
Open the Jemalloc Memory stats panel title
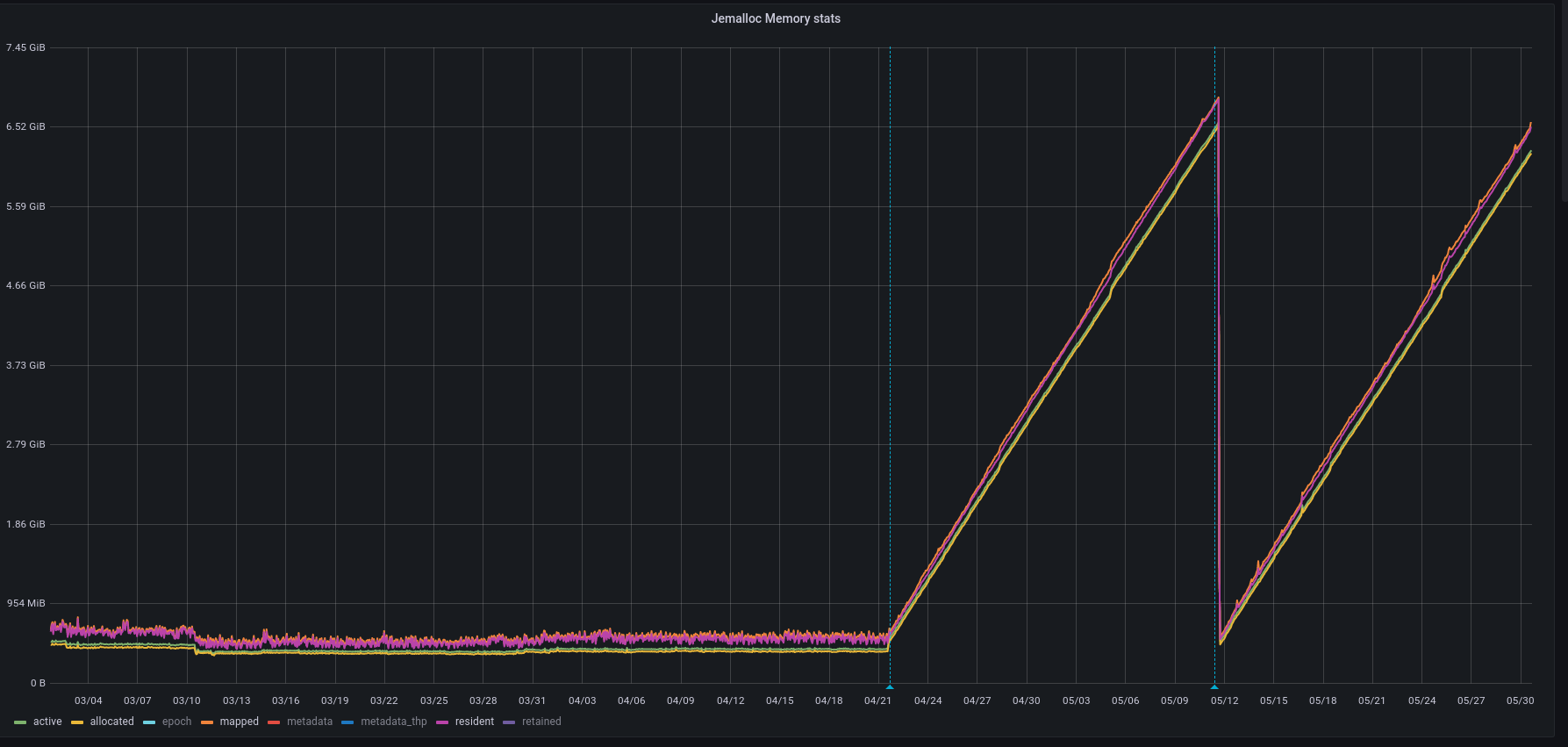[x=776, y=18]
